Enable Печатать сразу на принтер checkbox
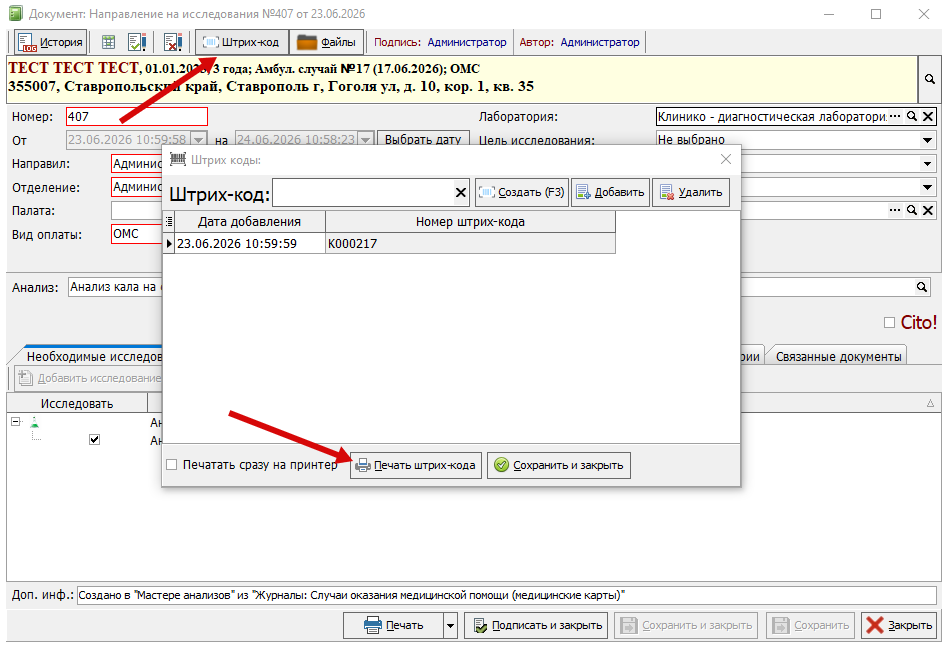Viewport: 946px width, 645px height. tap(172, 465)
